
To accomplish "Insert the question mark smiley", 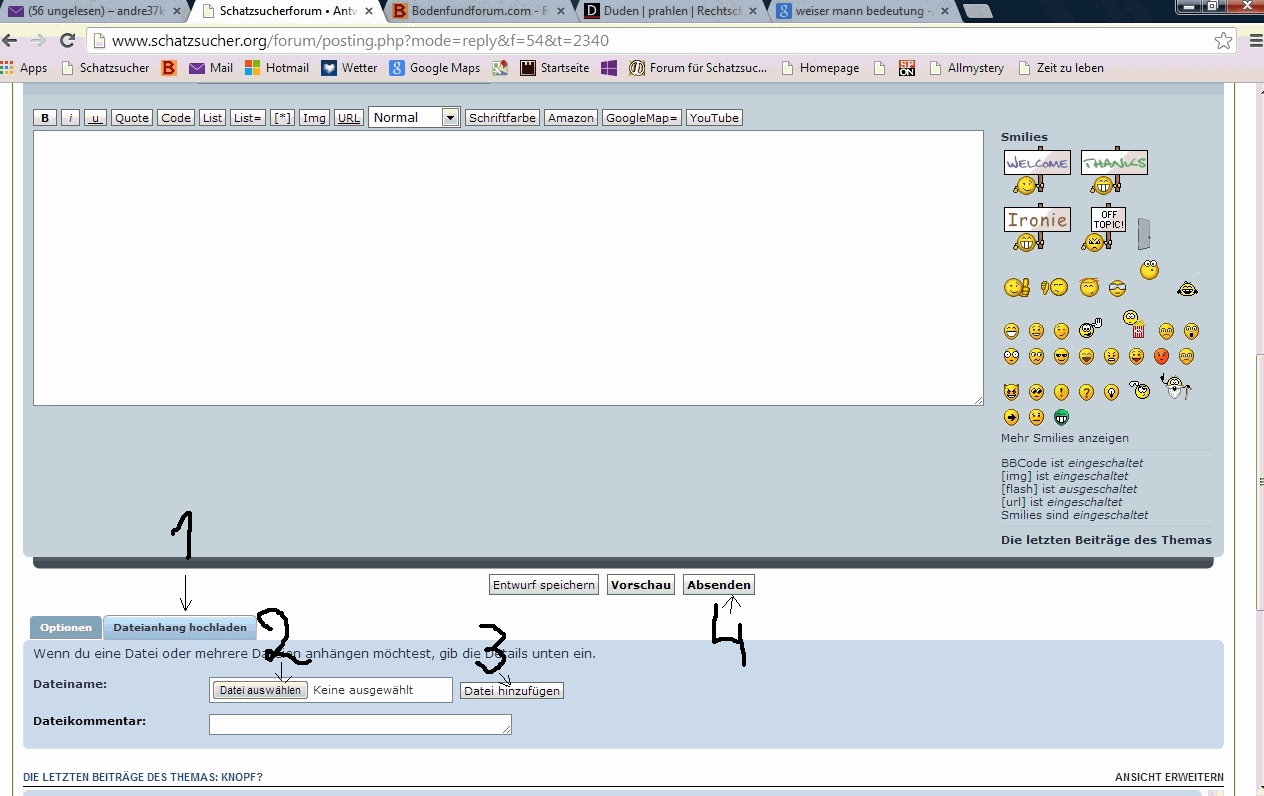I will pos(1086,393).
